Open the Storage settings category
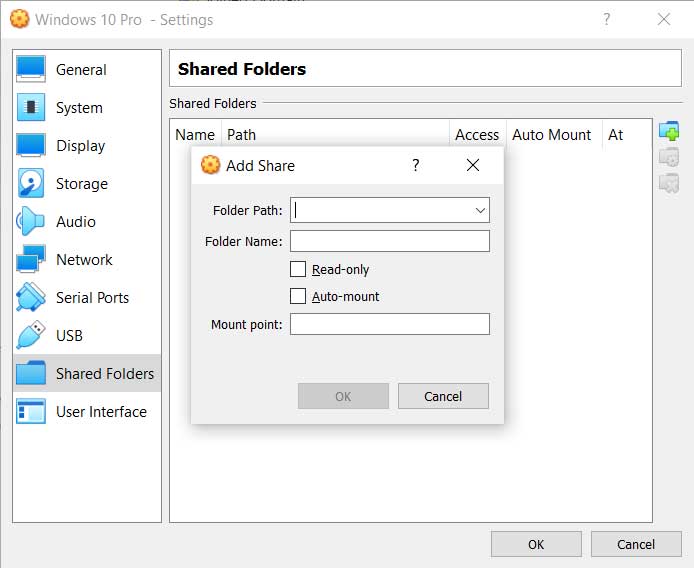Viewport: 694px width, 568px height. point(87,184)
